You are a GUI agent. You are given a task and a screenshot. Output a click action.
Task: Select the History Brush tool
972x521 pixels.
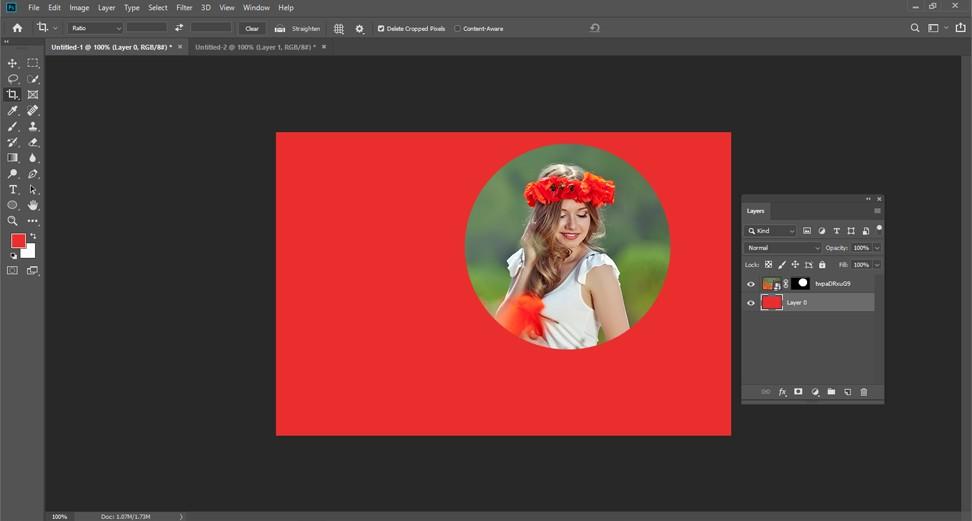(12, 142)
